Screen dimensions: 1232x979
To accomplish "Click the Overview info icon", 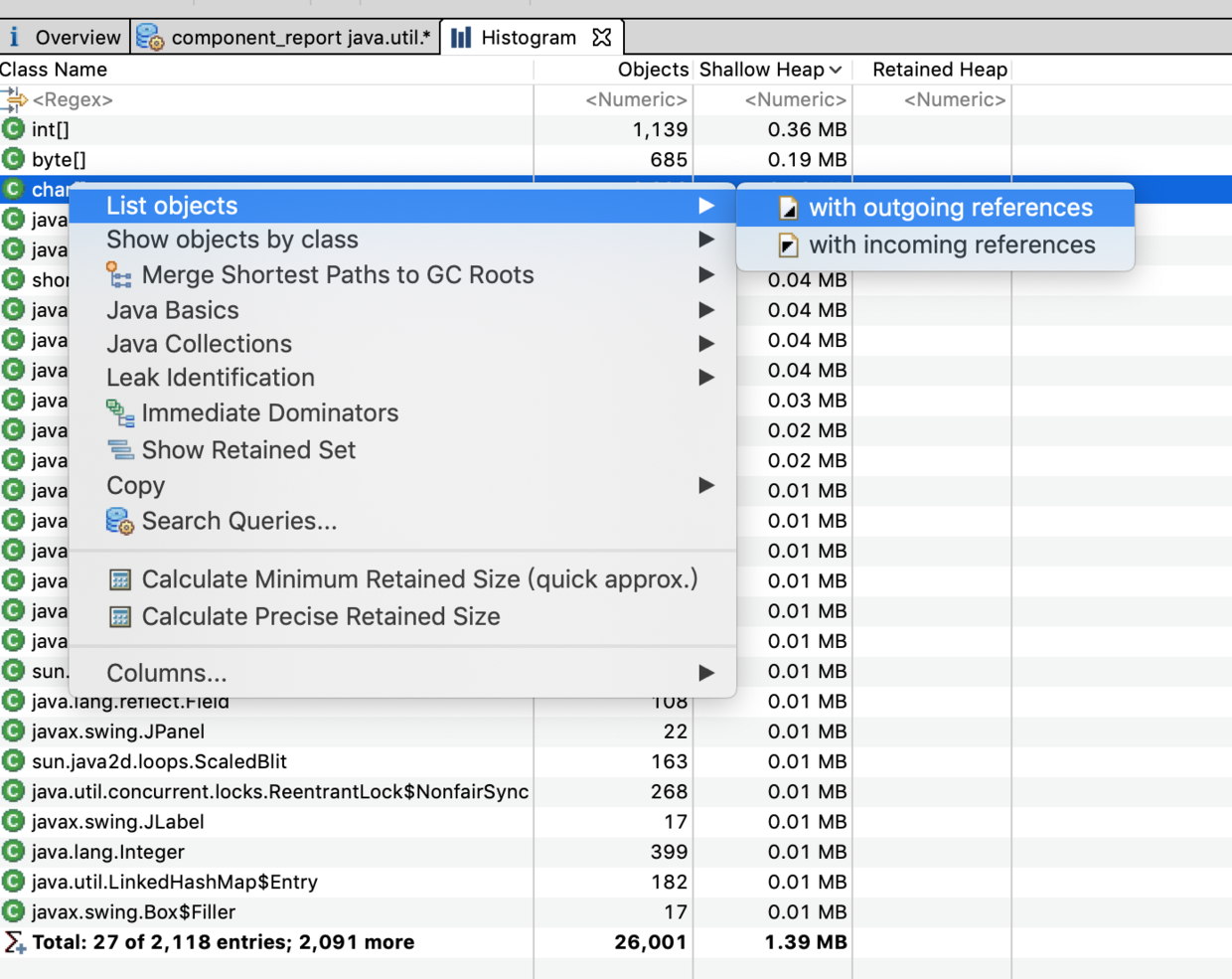I will pos(14,38).
